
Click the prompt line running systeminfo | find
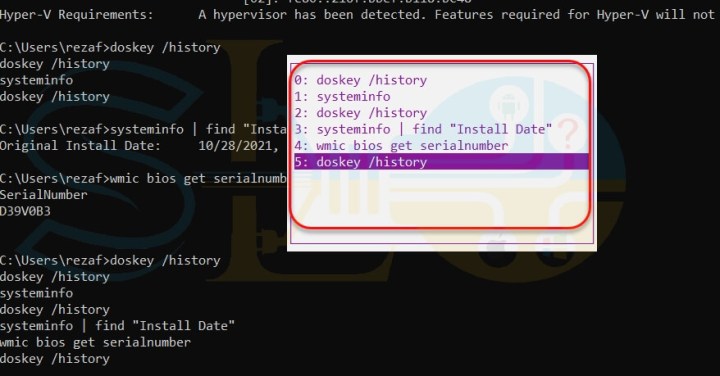[x=143, y=129]
